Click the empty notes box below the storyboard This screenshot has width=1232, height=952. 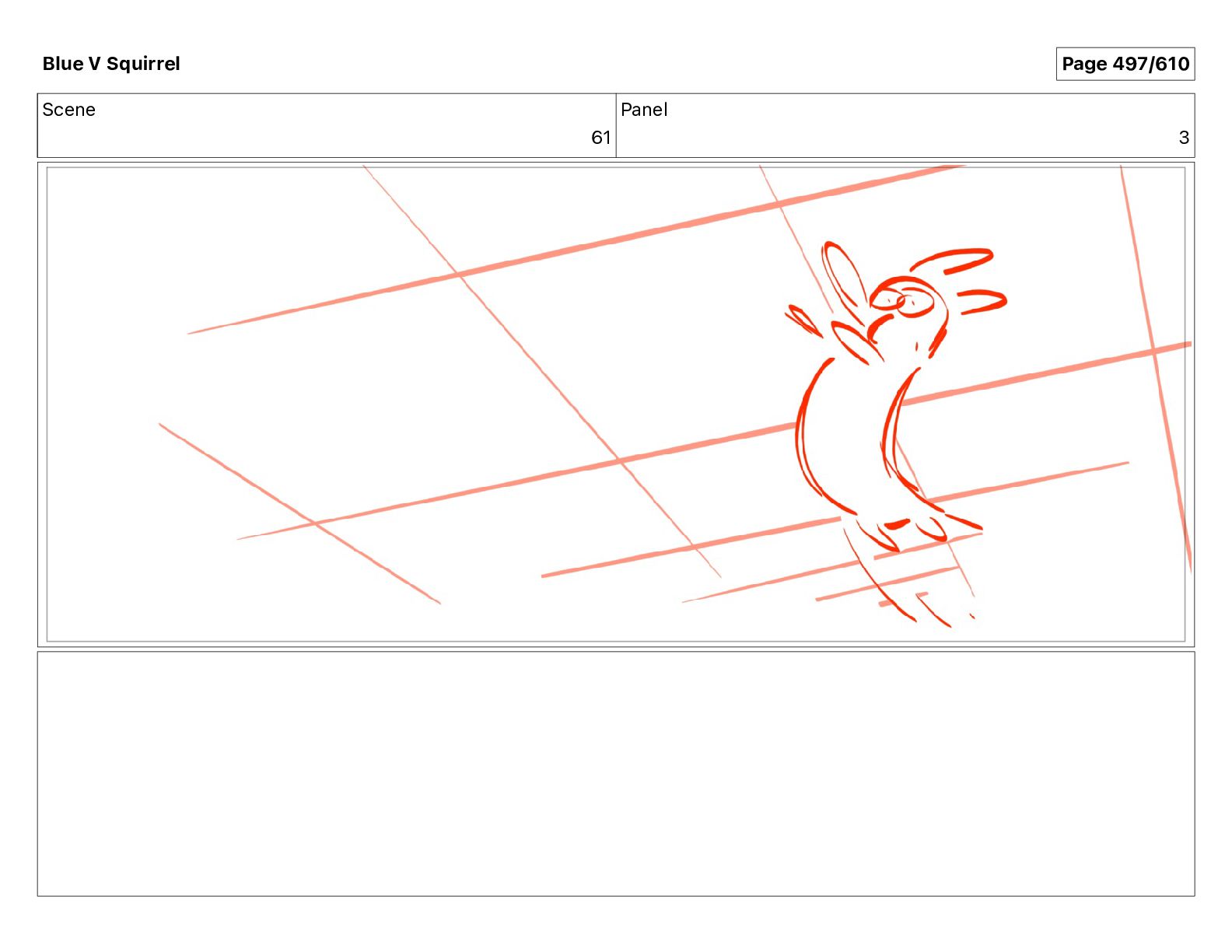coord(616,774)
